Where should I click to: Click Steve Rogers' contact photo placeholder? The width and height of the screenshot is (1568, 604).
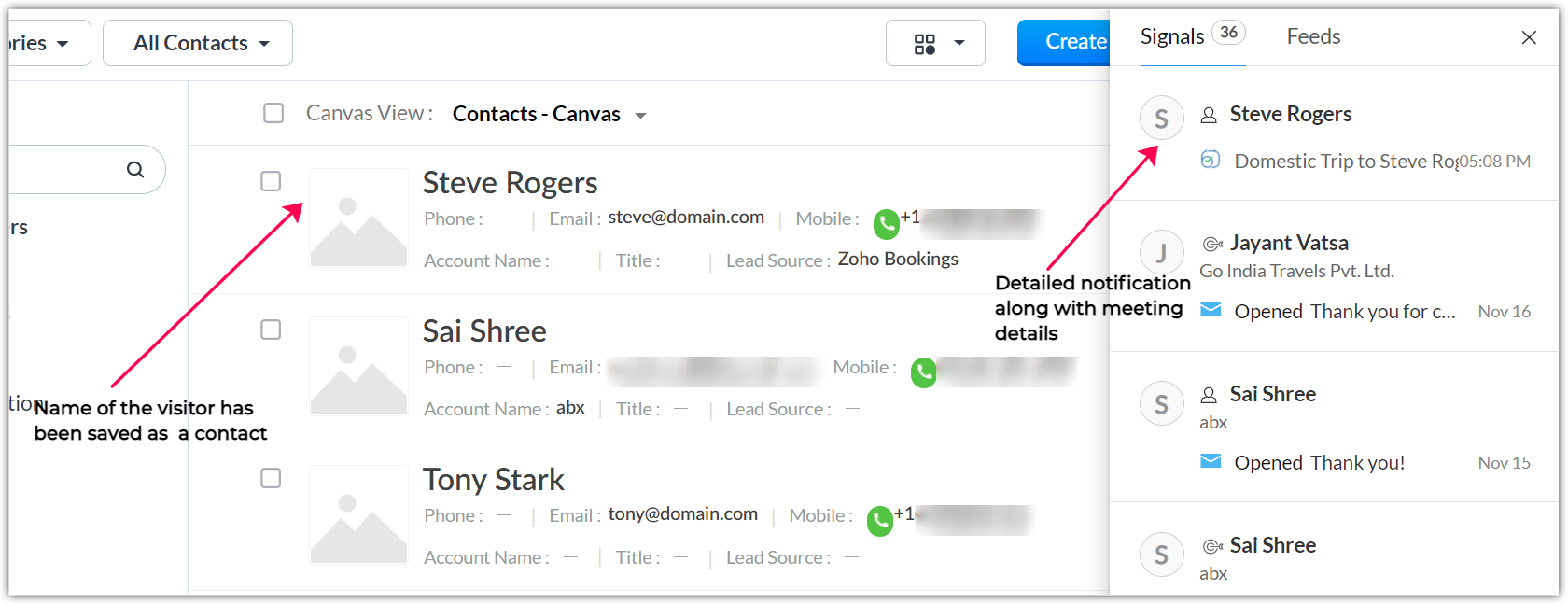(x=358, y=218)
